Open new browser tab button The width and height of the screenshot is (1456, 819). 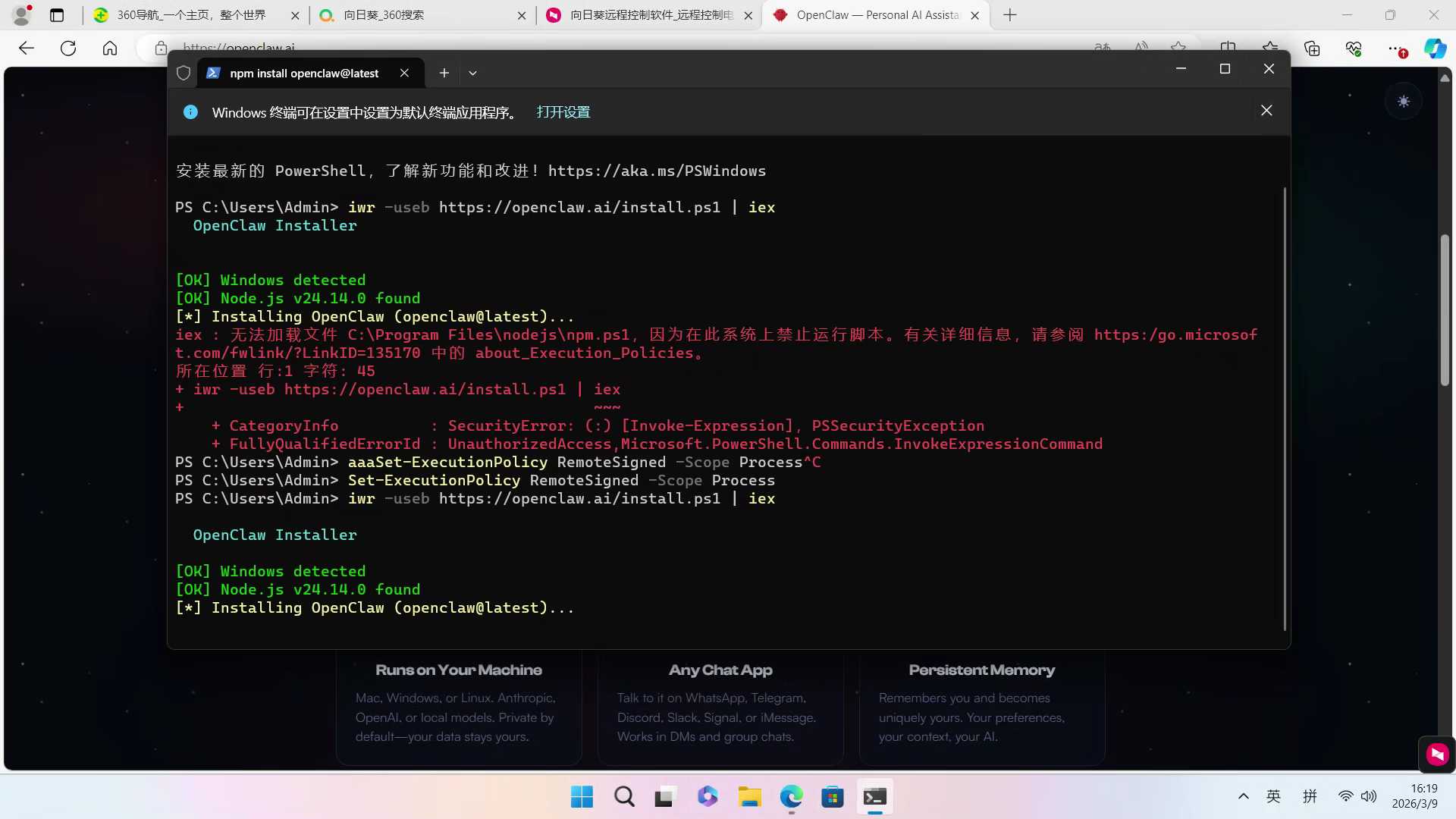[x=1010, y=15]
